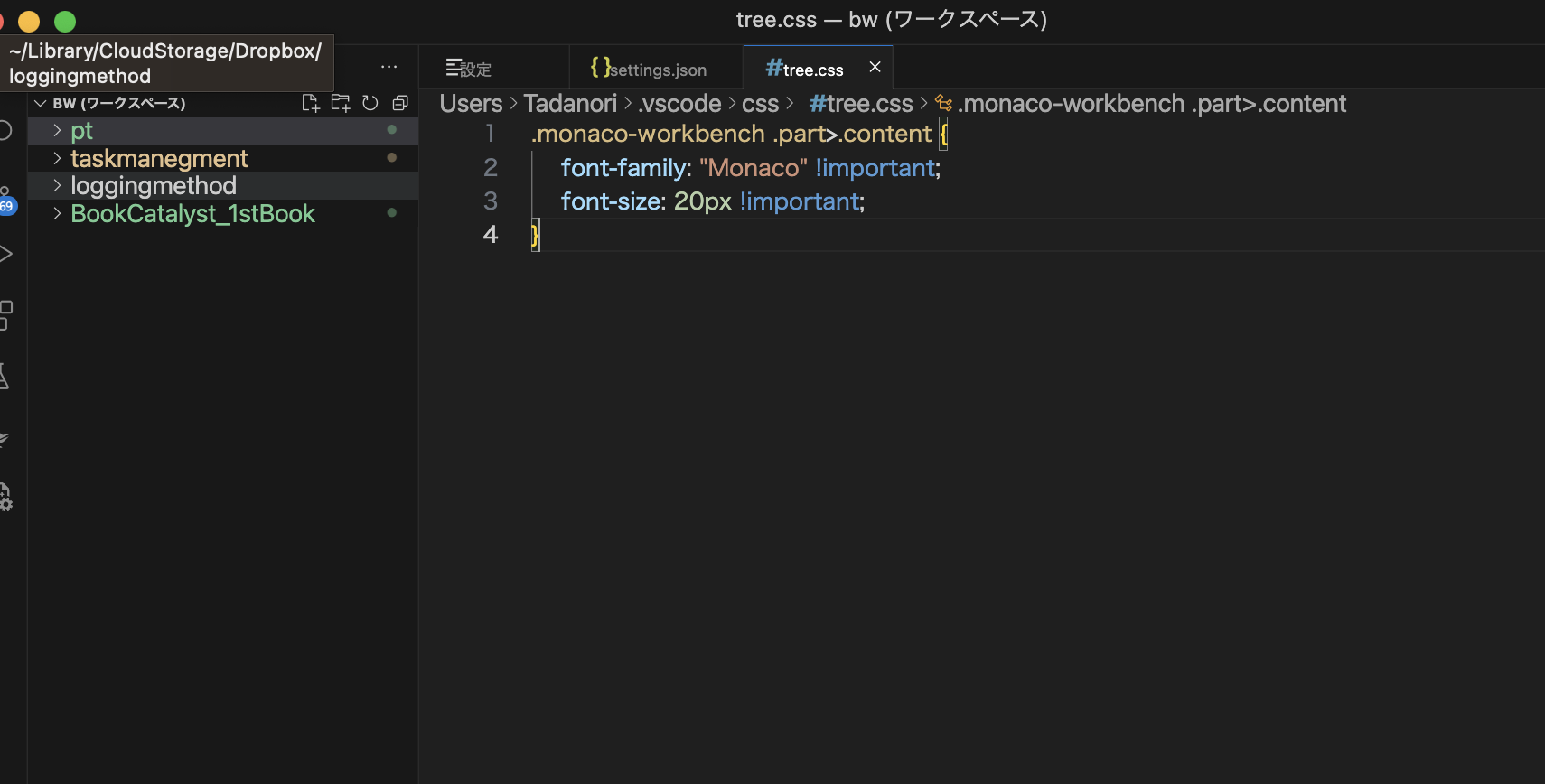Viewport: 1545px width, 784px height.
Task: Click the closing brace on line 4
Action: tap(535, 235)
